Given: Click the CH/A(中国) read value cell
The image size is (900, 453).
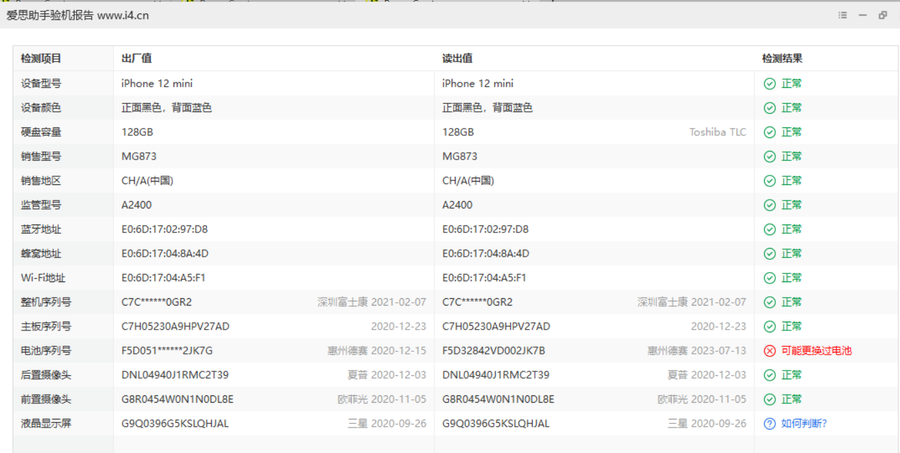Looking at the screenshot, I should point(468,181).
